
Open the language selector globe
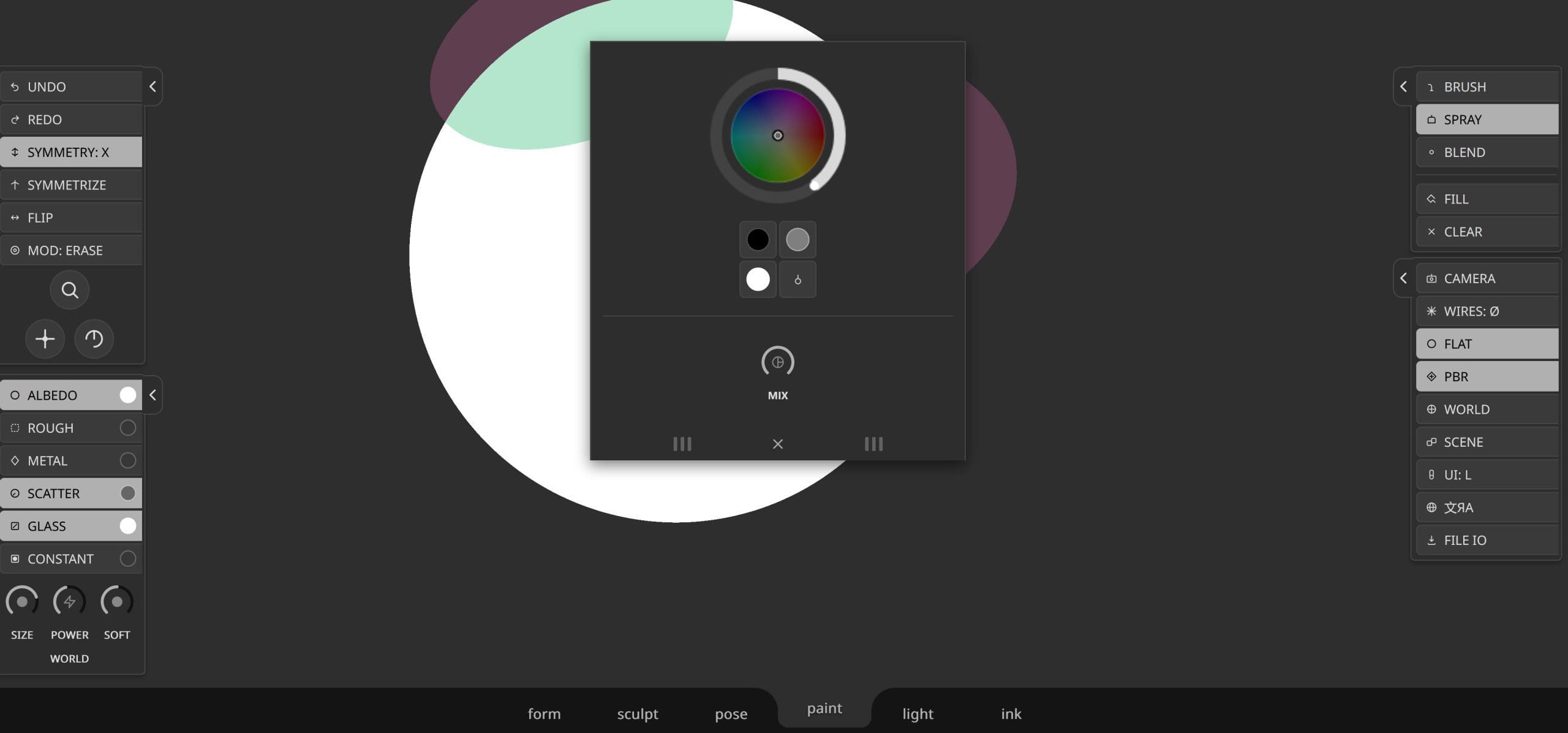coord(1487,507)
